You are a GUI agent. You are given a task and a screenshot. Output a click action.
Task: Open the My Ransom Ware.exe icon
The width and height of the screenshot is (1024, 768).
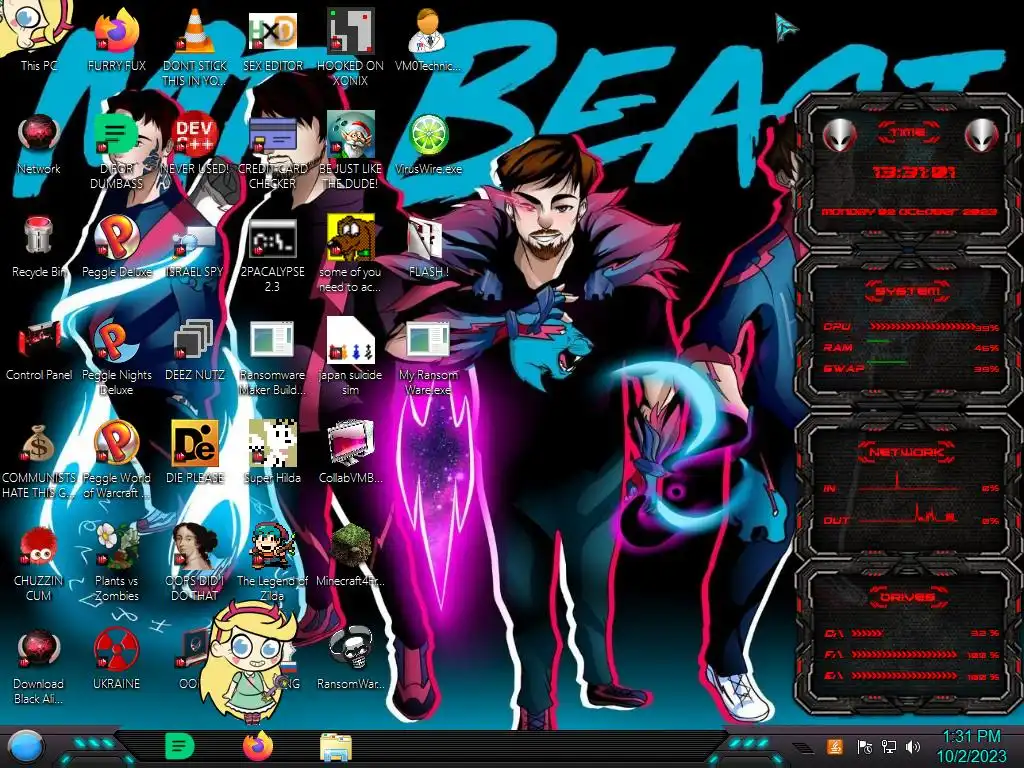[x=428, y=358]
